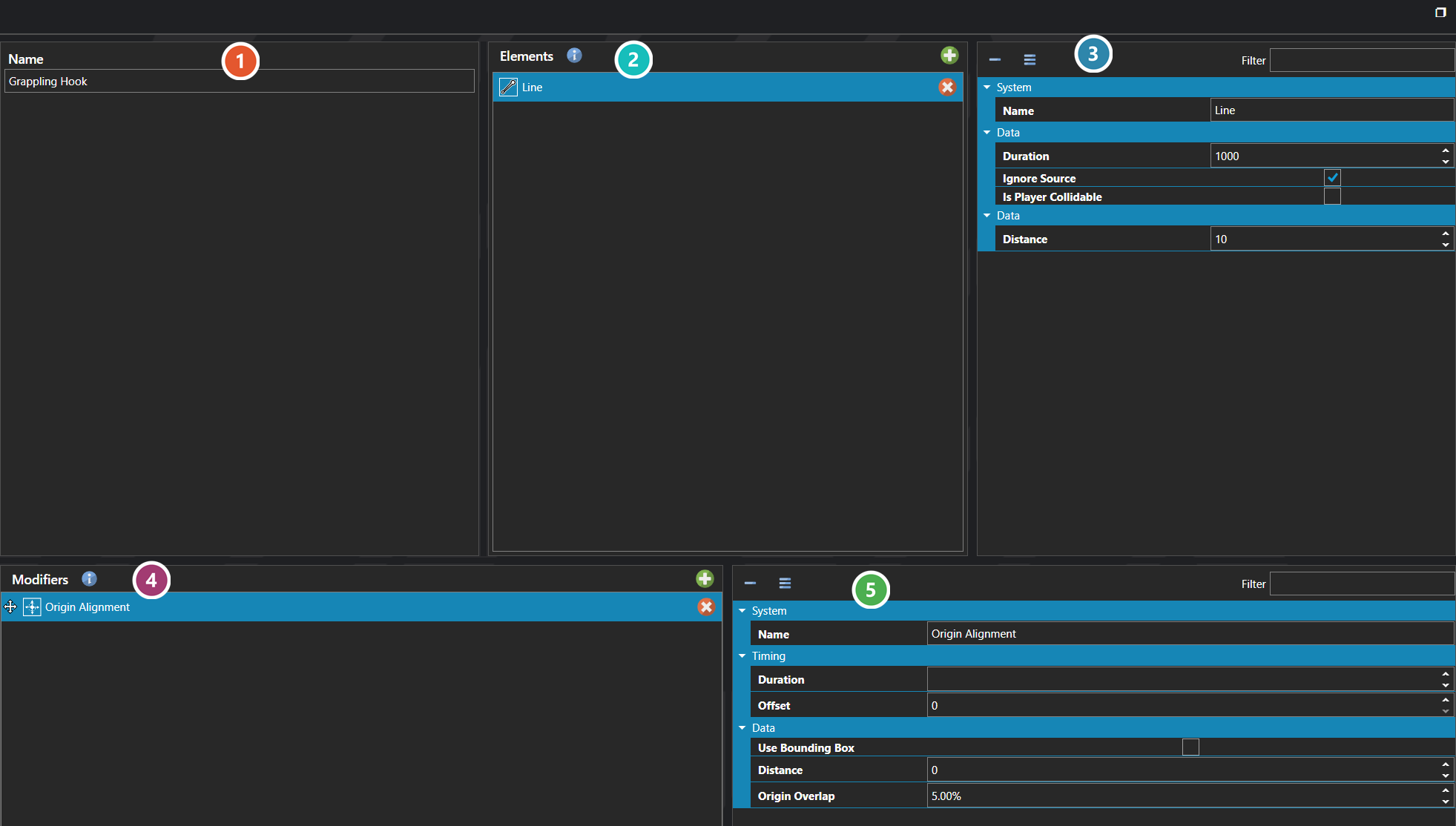Click the Grappling Hook name field

(240, 82)
